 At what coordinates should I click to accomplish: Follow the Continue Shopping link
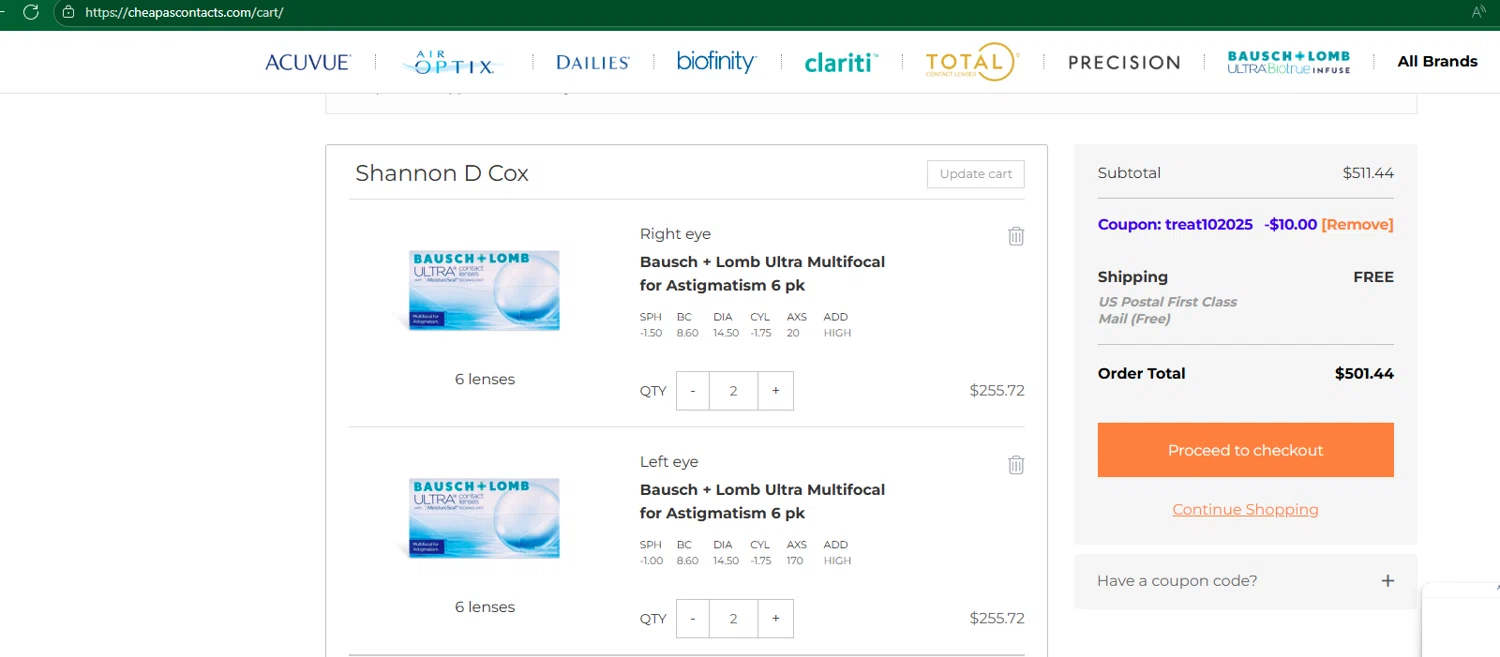[1245, 510]
